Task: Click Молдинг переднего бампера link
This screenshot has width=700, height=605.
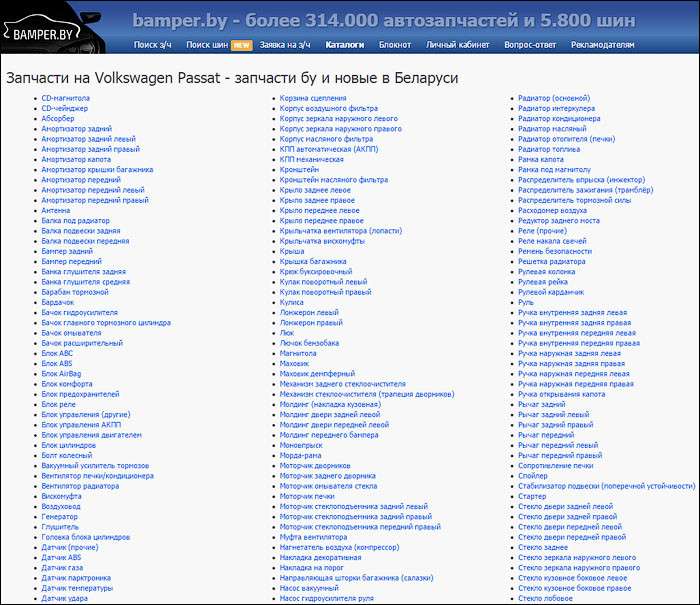Action: pyautogui.click(x=329, y=435)
